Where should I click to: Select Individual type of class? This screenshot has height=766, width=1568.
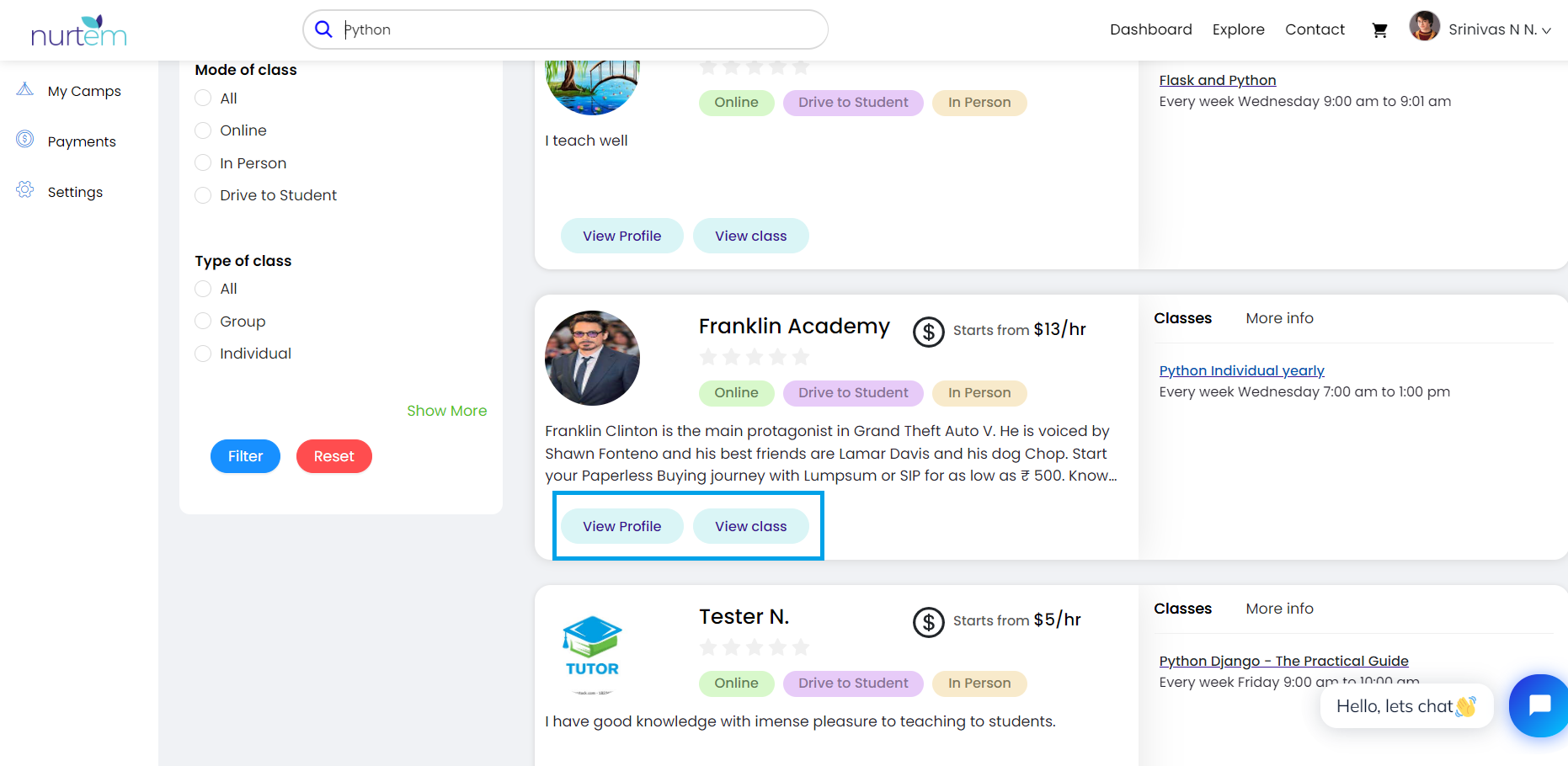coord(203,354)
